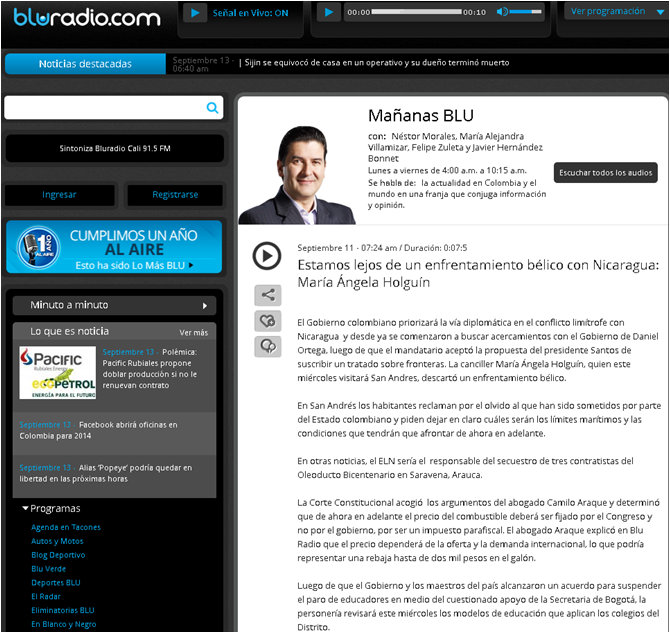670x633 pixels.
Task: Open the Noticias destacadas tab
Action: point(85,64)
